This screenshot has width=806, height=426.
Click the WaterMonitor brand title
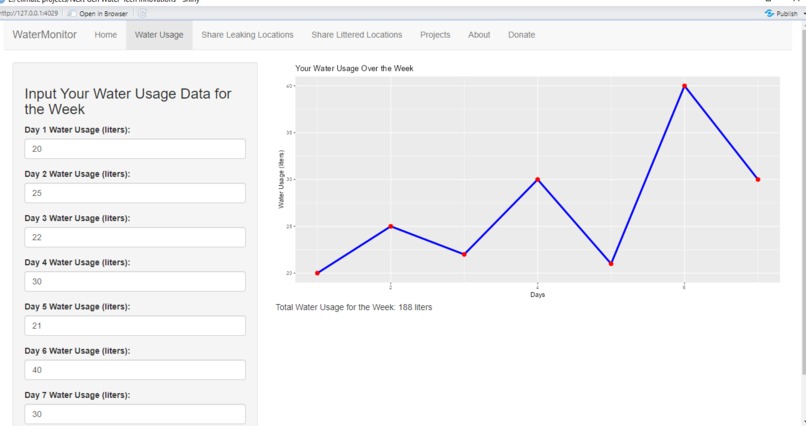[x=45, y=34]
